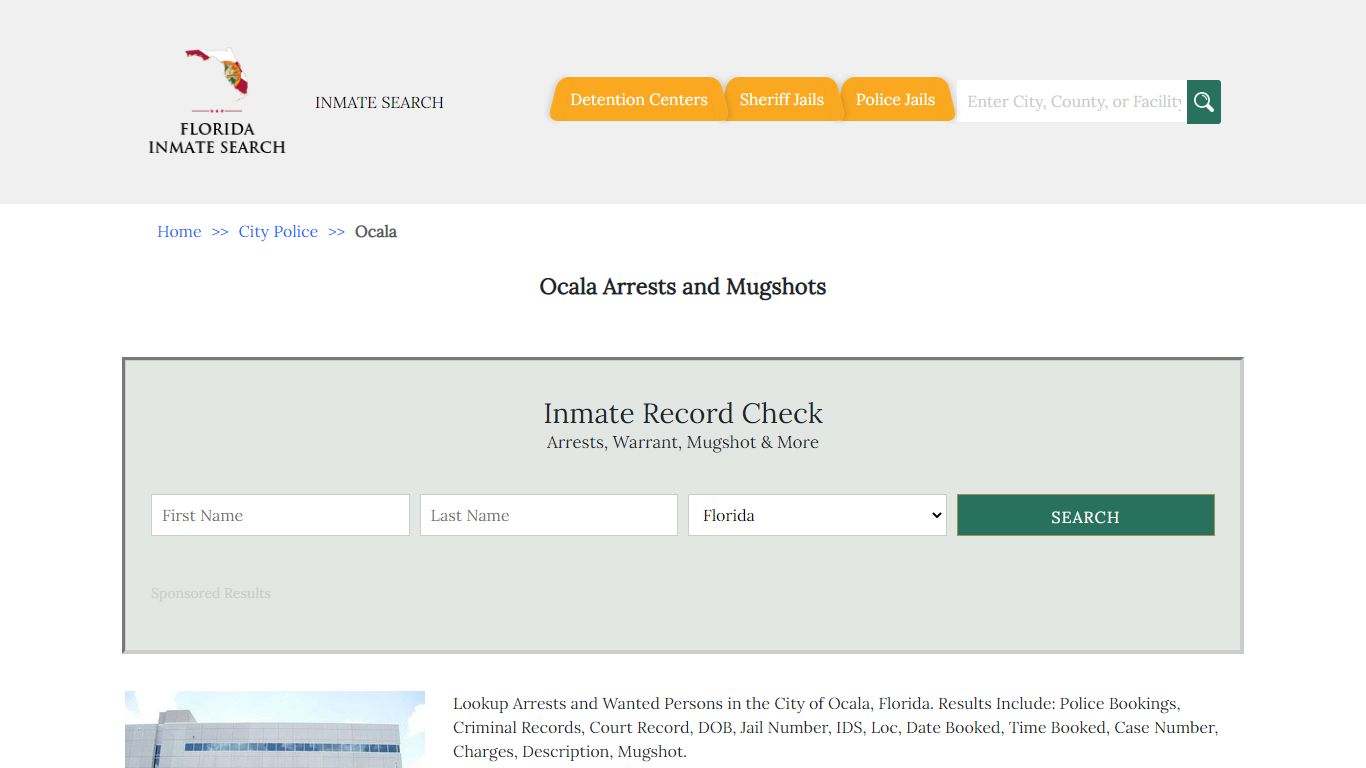This screenshot has height=768, width=1366.
Task: Click the magnifier search icon button
Action: click(x=1204, y=102)
